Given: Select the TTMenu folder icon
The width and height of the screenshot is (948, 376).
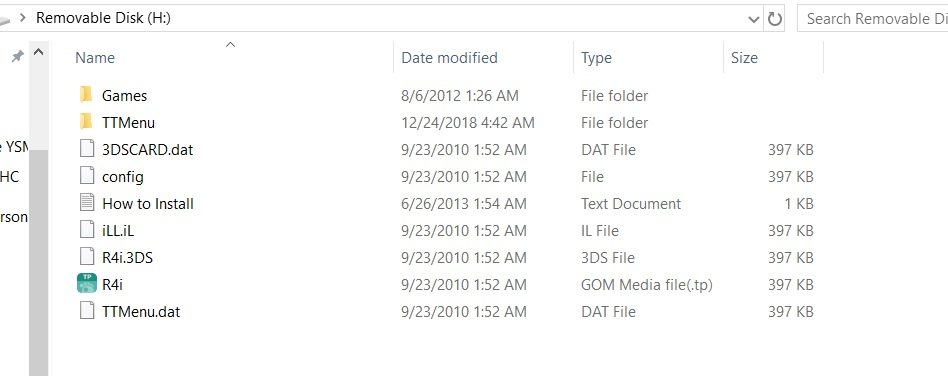Looking at the screenshot, I should pyautogui.click(x=86, y=122).
